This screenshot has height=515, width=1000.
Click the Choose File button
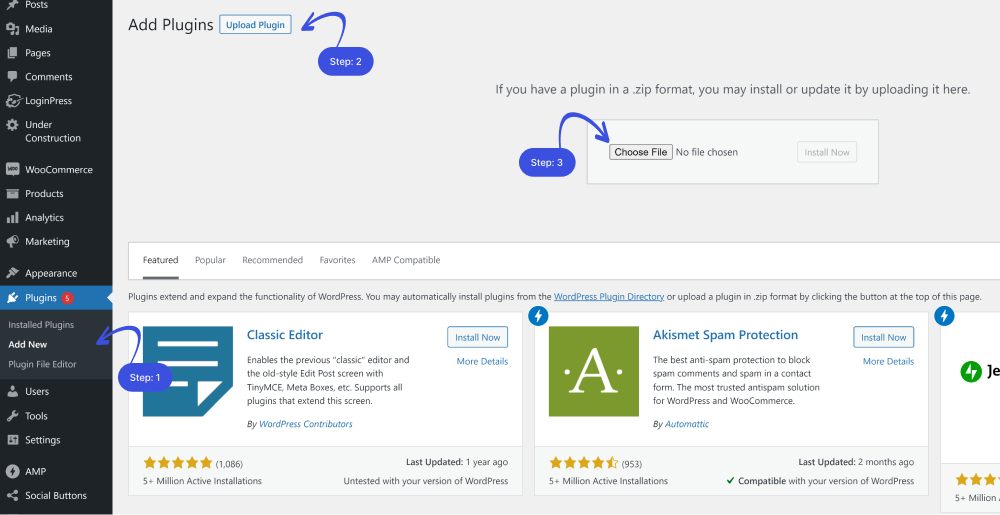[x=640, y=152]
